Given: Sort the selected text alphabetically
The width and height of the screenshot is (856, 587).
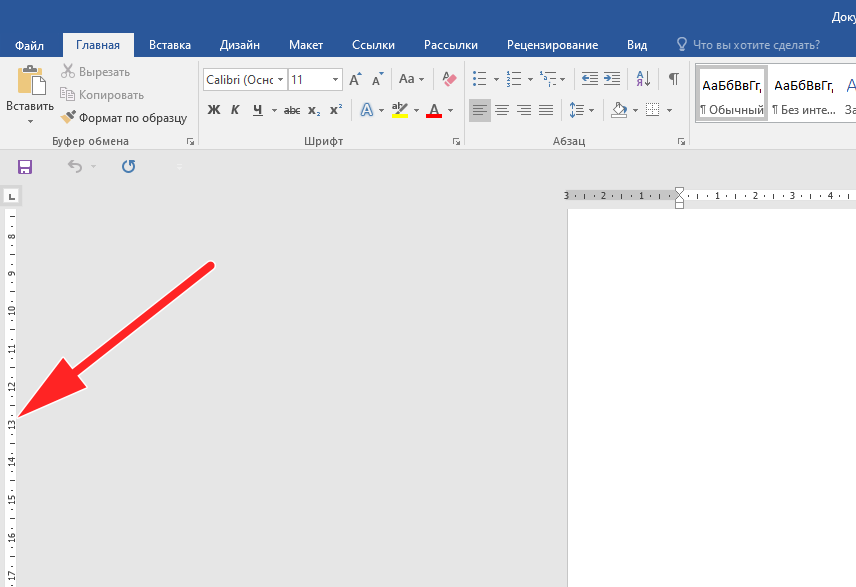Looking at the screenshot, I should [x=643, y=79].
